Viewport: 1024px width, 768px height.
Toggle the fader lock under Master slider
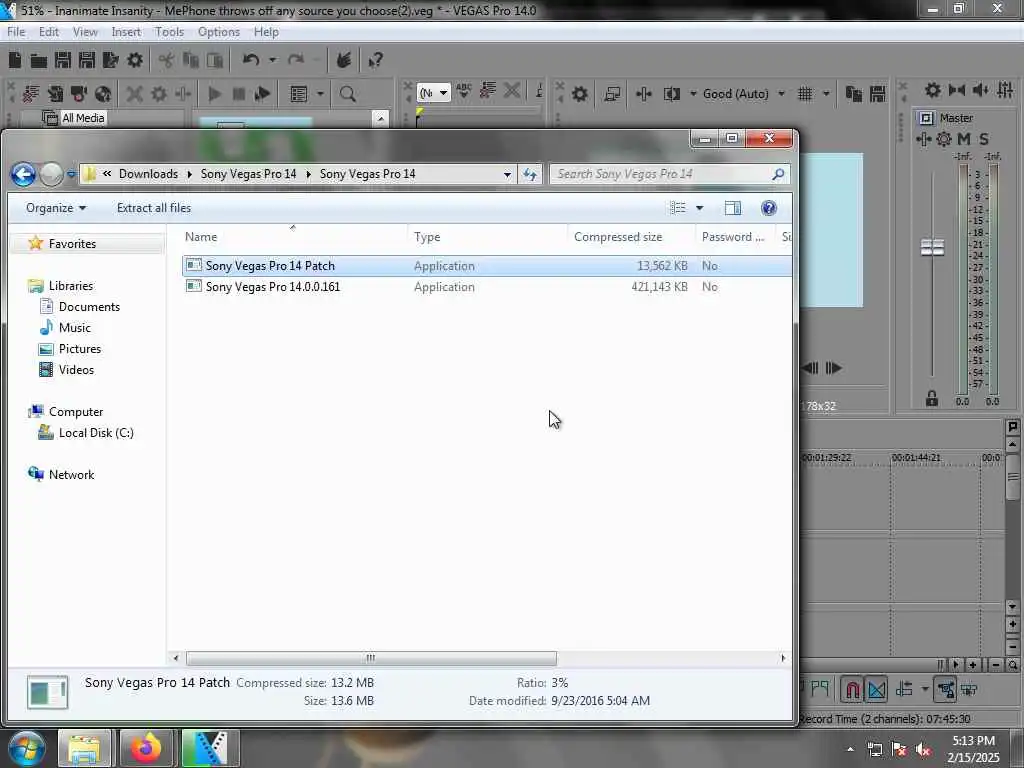click(932, 398)
